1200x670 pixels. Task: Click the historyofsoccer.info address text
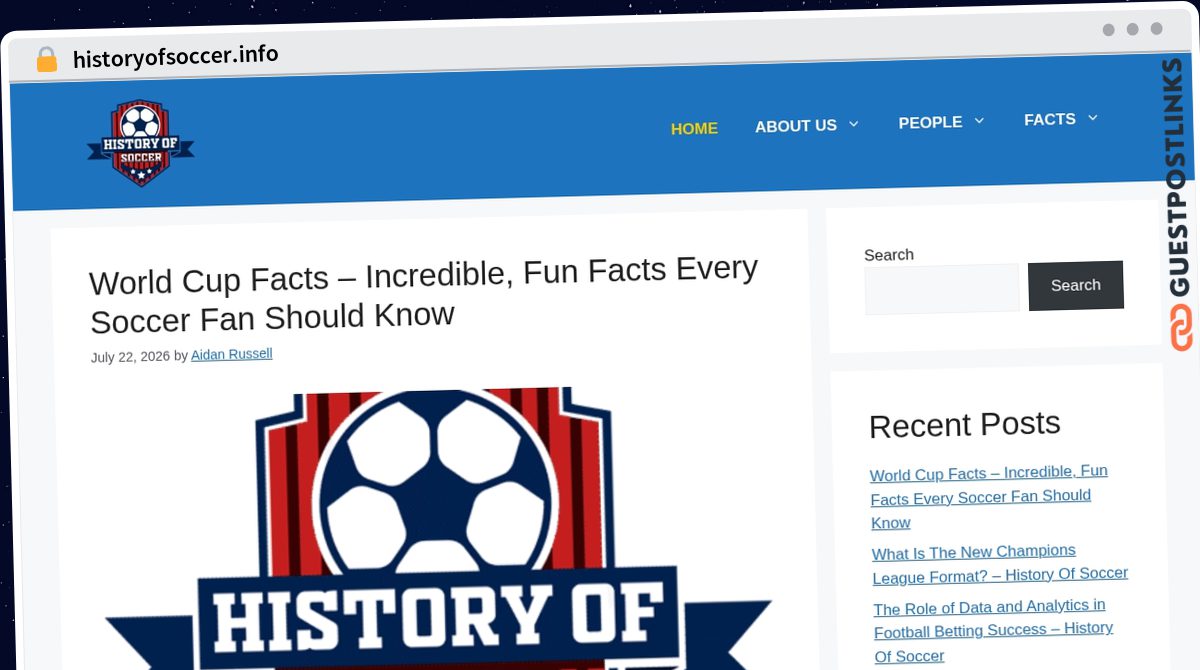(x=176, y=56)
